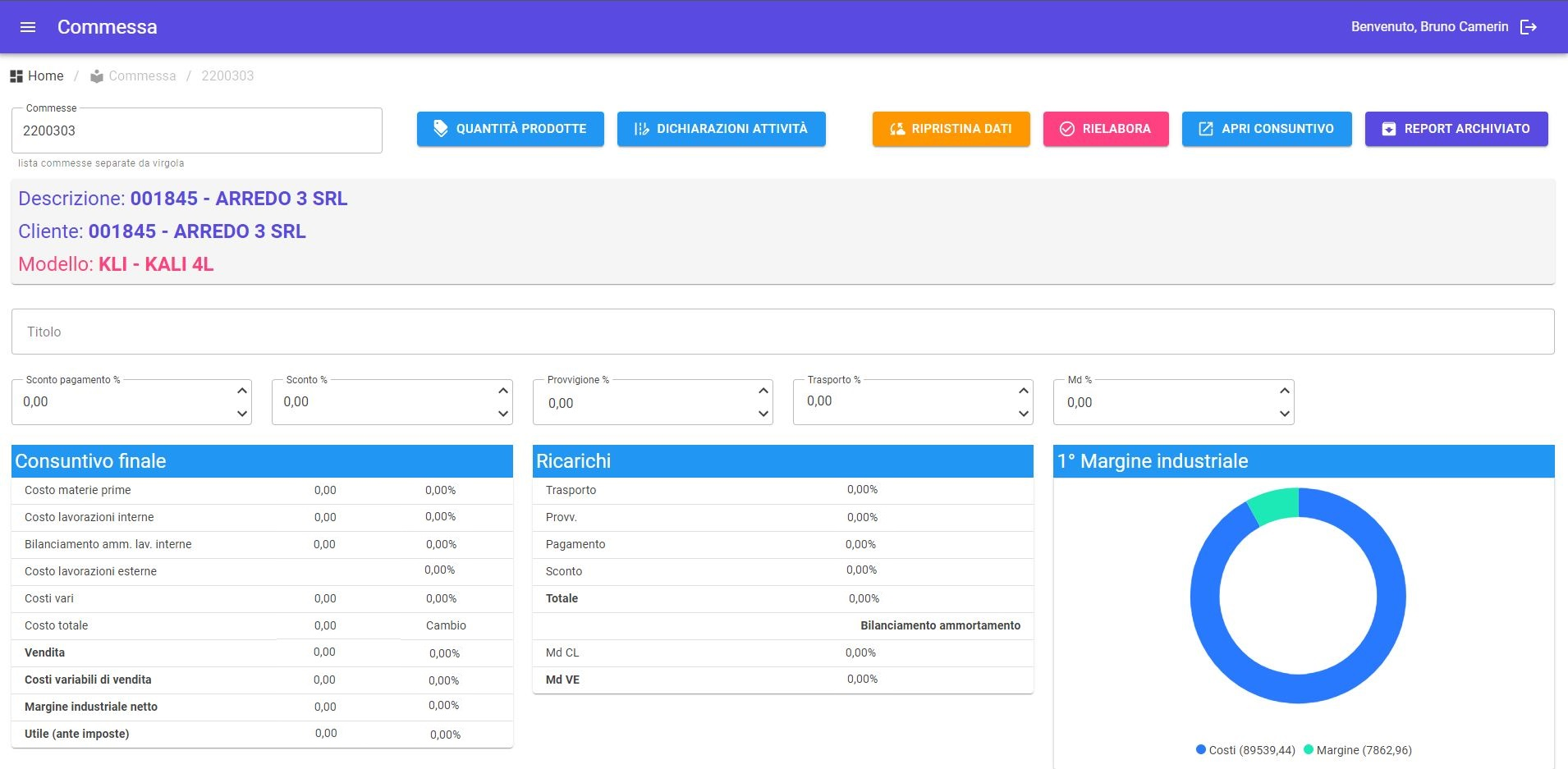Image resolution: width=1568 pixels, height=769 pixels.
Task: Open the hamburger navigation menu
Action: 28,27
